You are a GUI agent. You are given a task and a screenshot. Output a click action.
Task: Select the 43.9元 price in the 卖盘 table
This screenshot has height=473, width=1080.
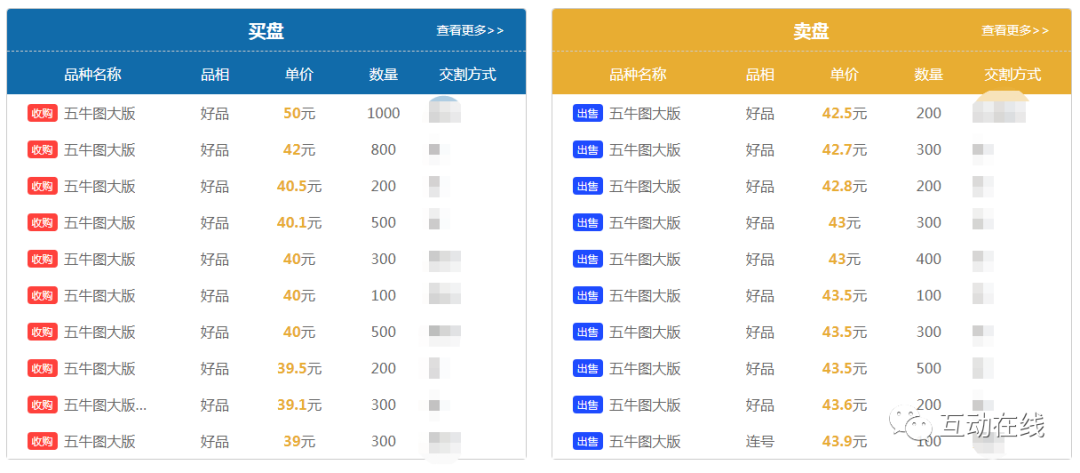[844, 441]
